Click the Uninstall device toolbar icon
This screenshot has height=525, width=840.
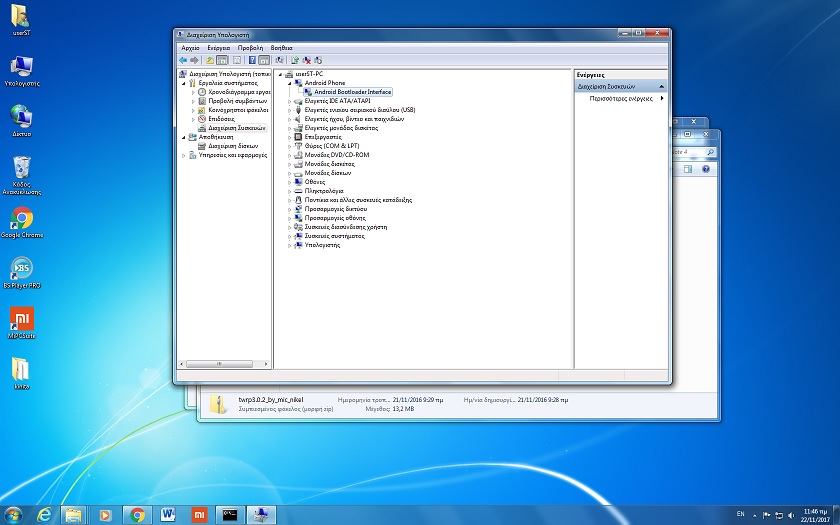pyautogui.click(x=307, y=60)
